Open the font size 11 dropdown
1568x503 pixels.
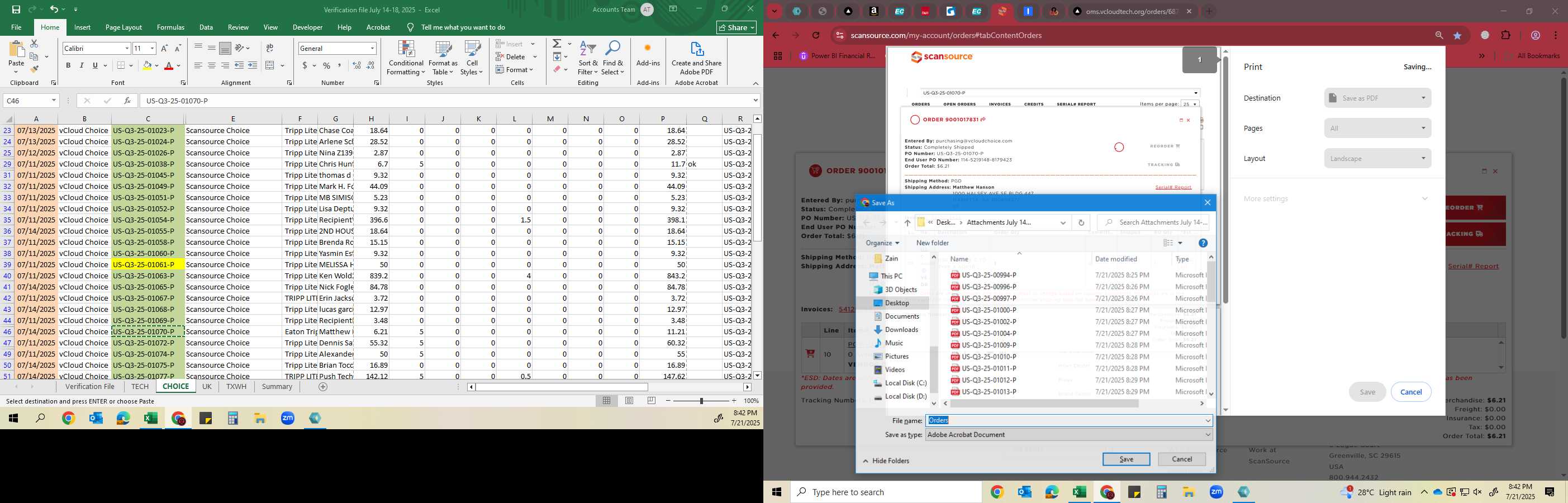(152, 48)
